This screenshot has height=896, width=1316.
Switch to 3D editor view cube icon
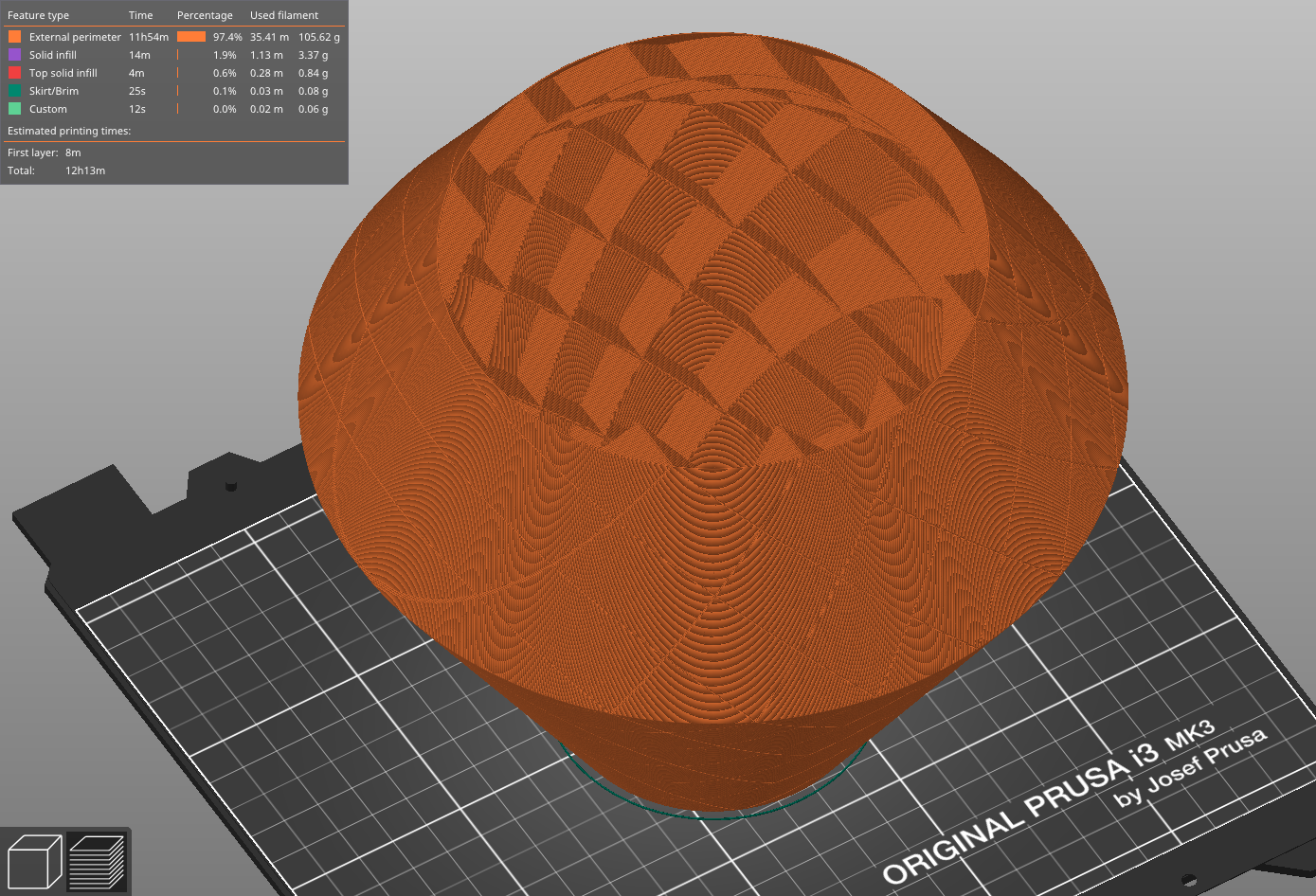tap(34, 862)
